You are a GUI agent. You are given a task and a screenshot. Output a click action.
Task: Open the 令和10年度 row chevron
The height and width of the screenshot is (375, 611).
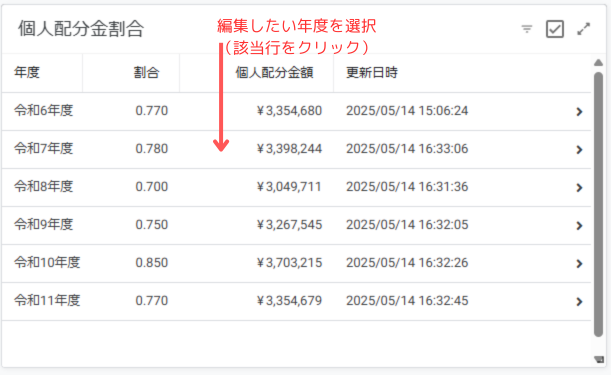[x=579, y=264]
